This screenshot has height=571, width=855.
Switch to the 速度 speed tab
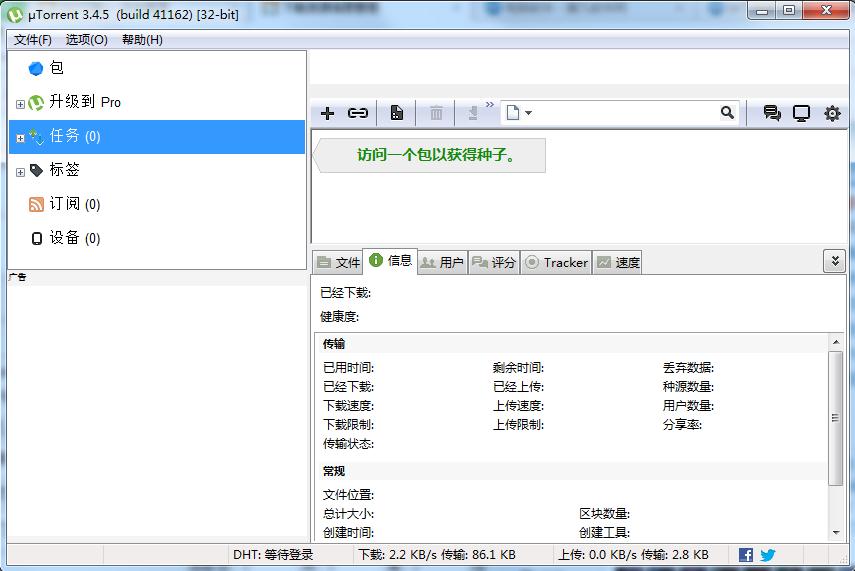click(617, 262)
